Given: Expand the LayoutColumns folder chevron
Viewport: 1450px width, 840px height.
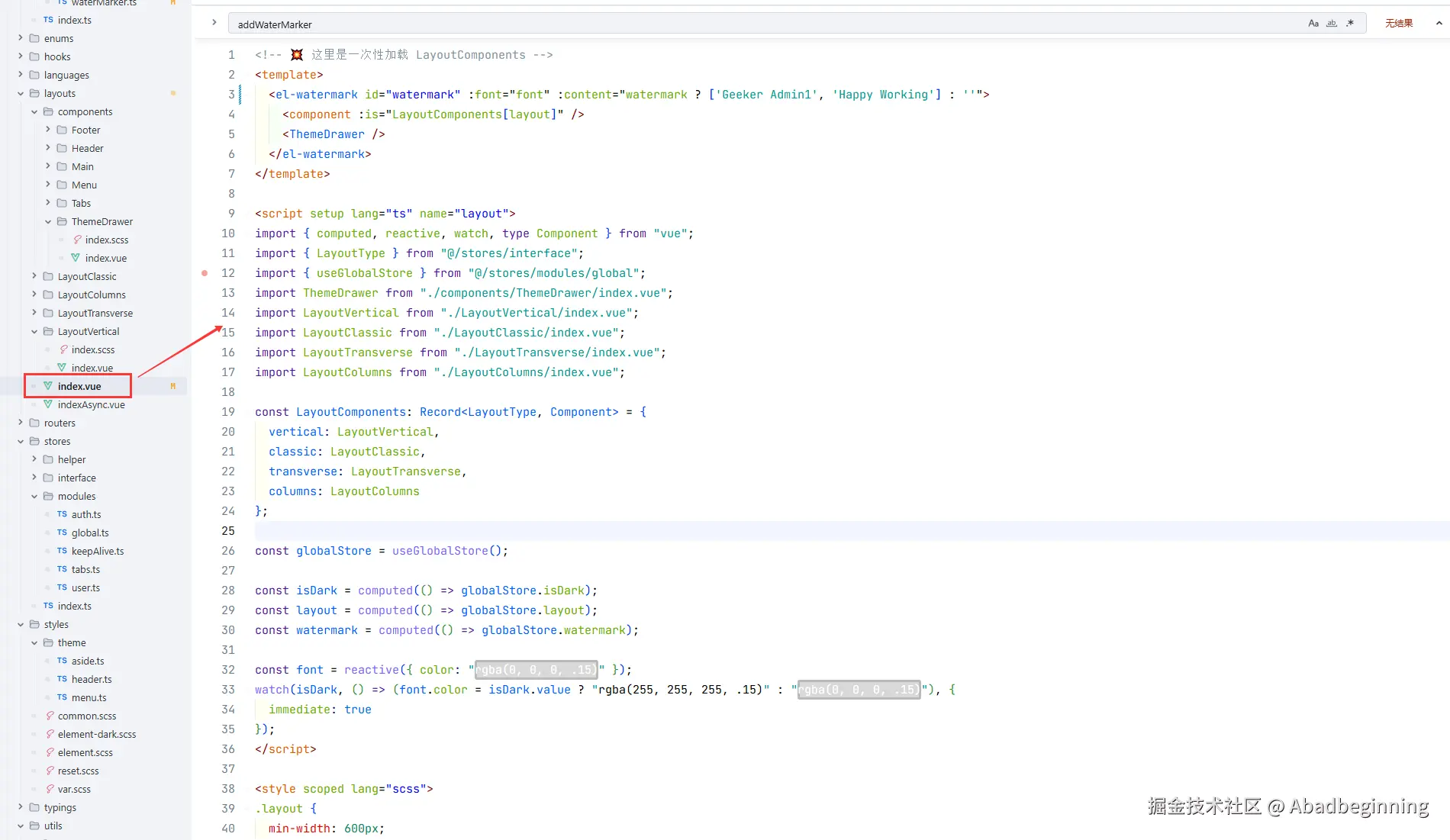Looking at the screenshot, I should click(34, 294).
